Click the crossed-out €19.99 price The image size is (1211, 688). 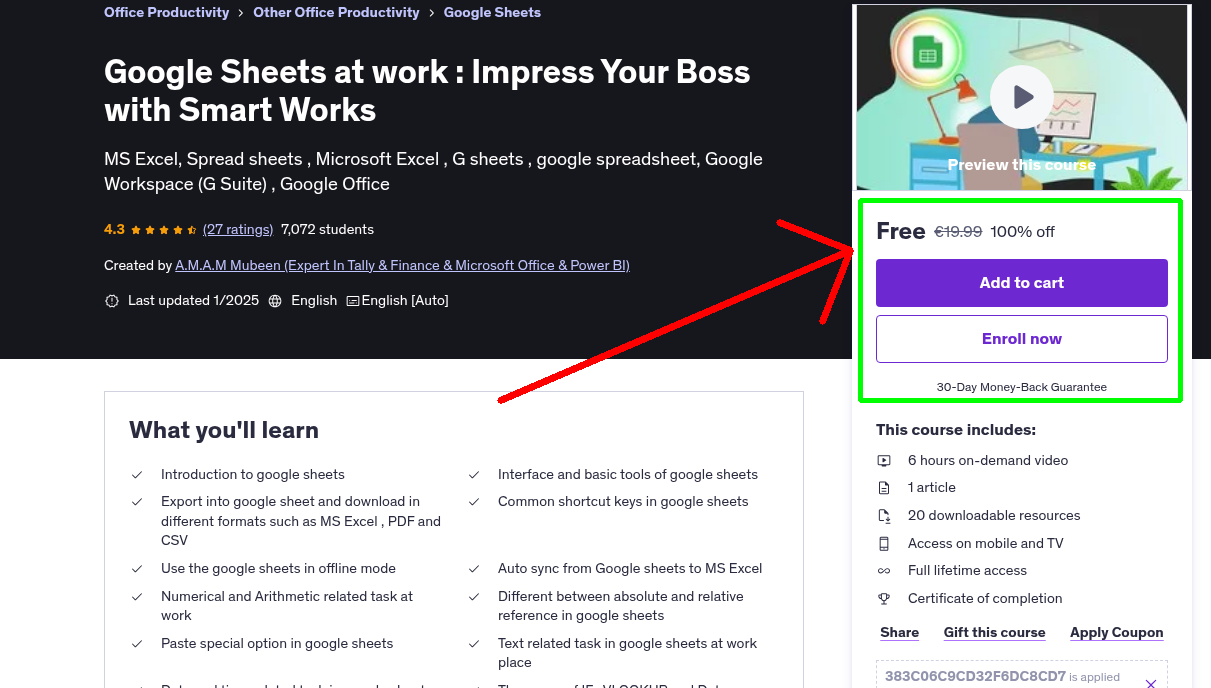pos(958,232)
